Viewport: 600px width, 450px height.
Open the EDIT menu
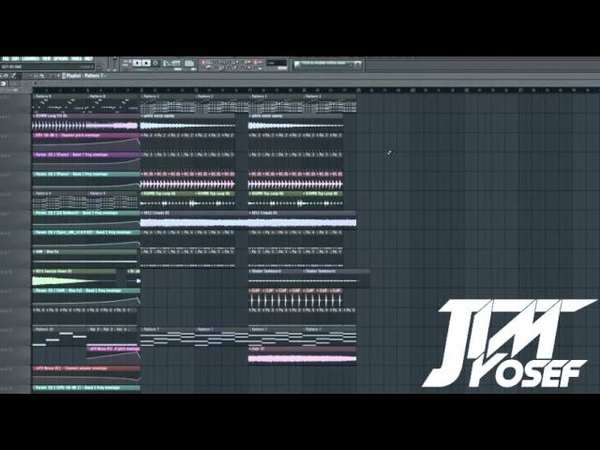15,59
